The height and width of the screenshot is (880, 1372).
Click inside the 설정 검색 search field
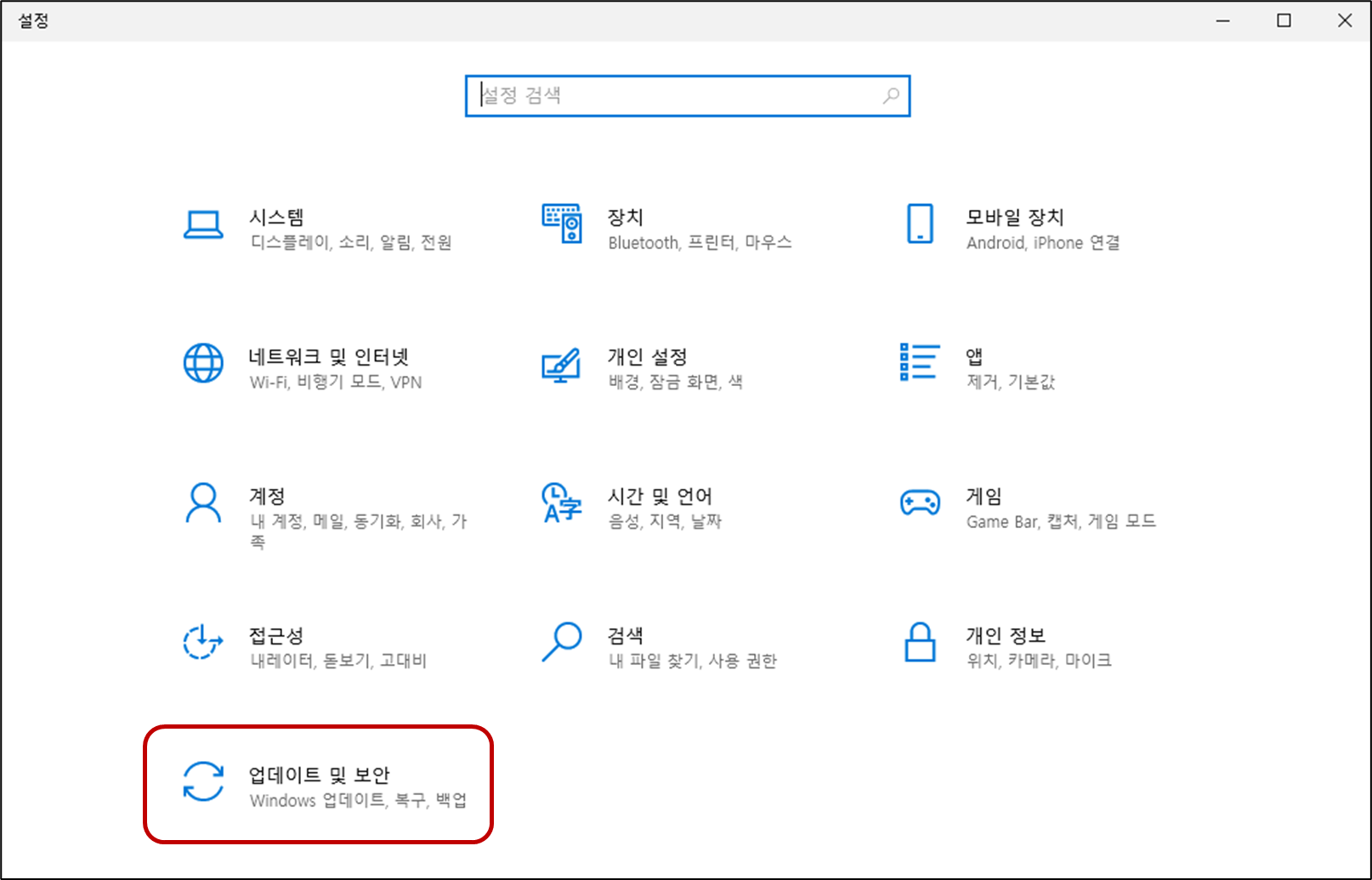638,95
